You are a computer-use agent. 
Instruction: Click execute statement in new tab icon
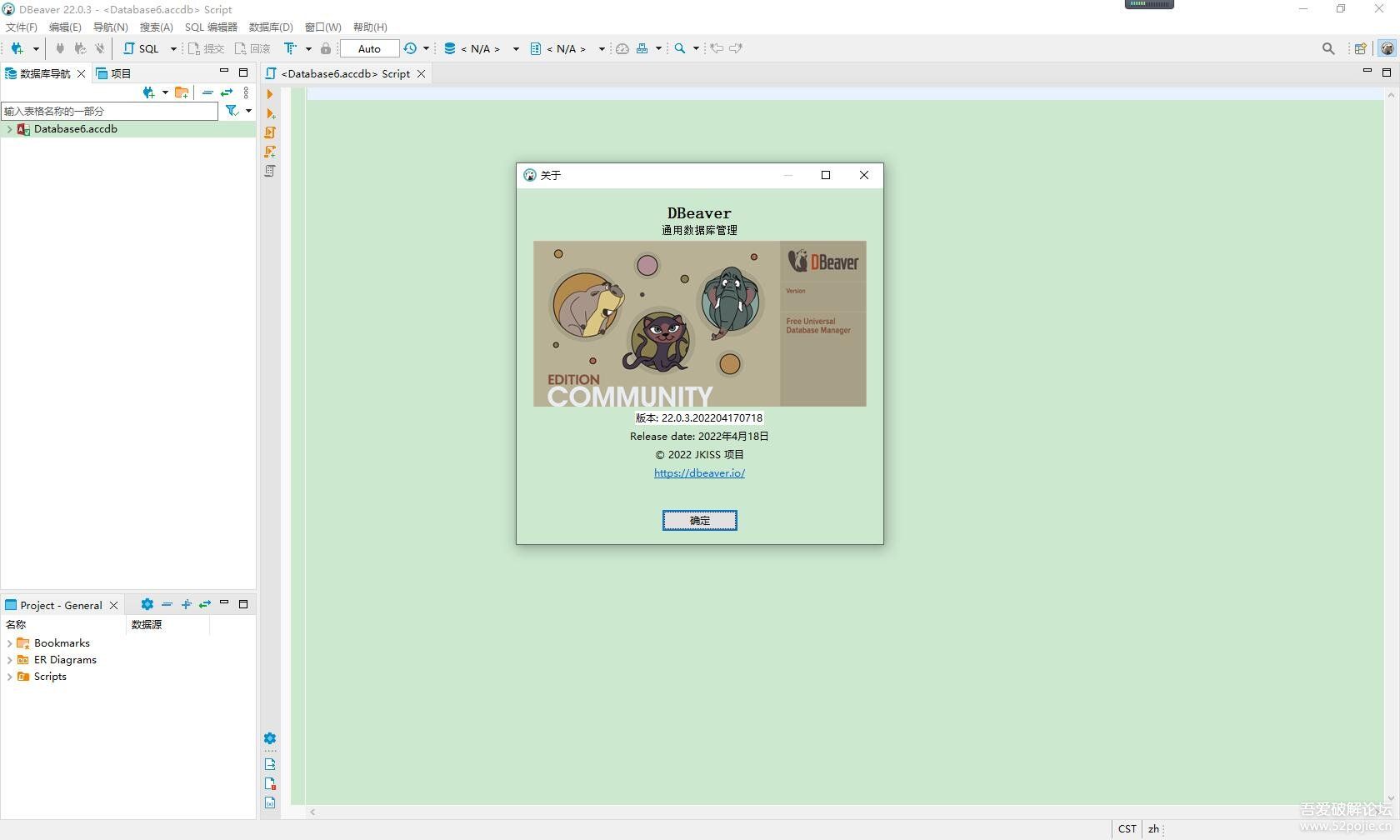(270, 113)
